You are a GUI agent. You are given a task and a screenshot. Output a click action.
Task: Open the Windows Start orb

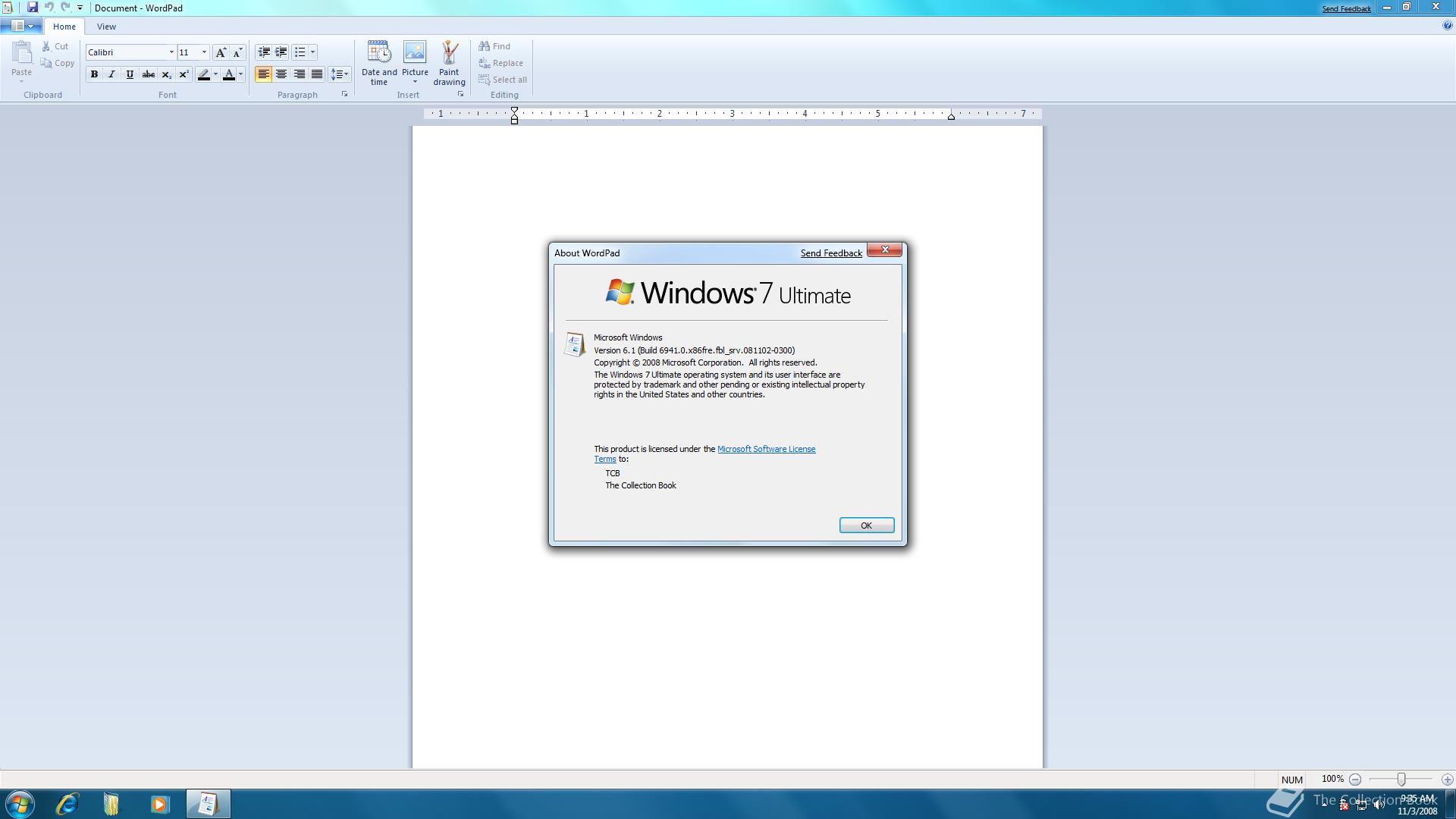(x=20, y=804)
